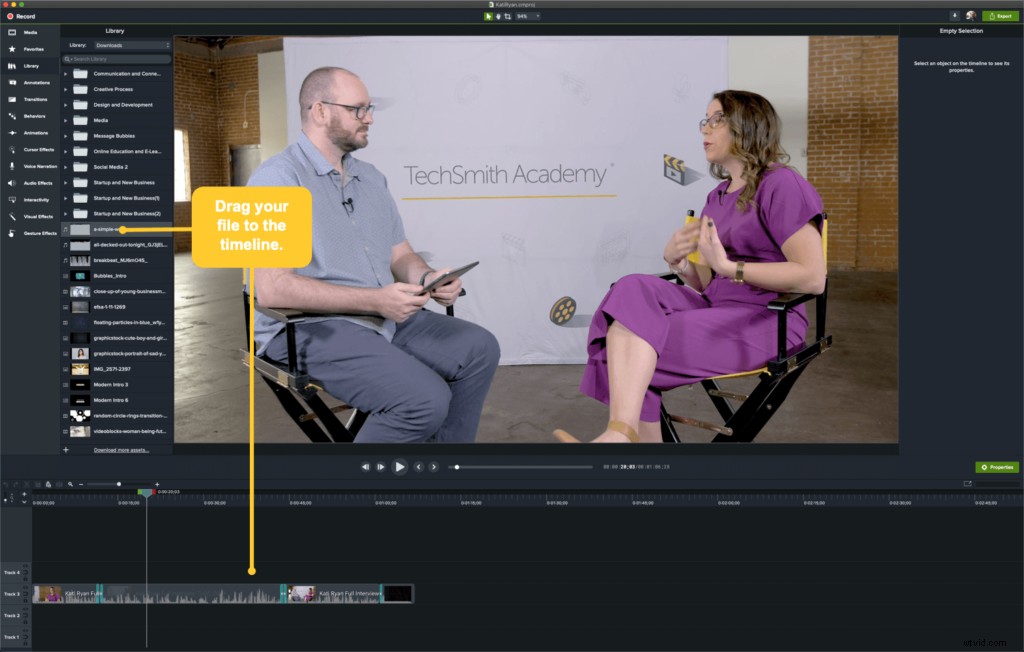The width and height of the screenshot is (1024, 652).
Task: Expand the Creative Process folder
Action: pyautogui.click(x=66, y=89)
